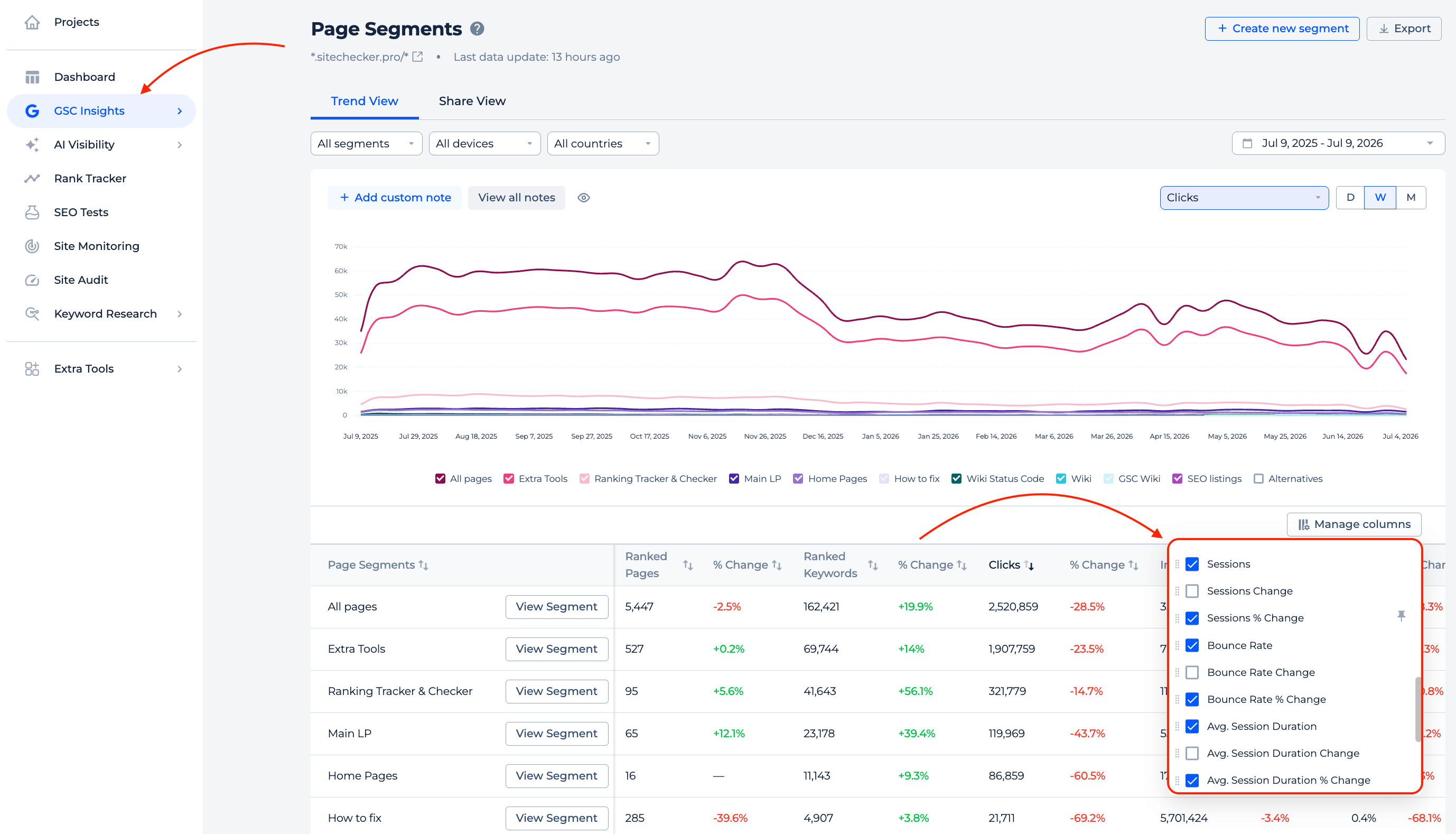The height and width of the screenshot is (834, 1456).
Task: Click Create new segment button
Action: coord(1282,29)
